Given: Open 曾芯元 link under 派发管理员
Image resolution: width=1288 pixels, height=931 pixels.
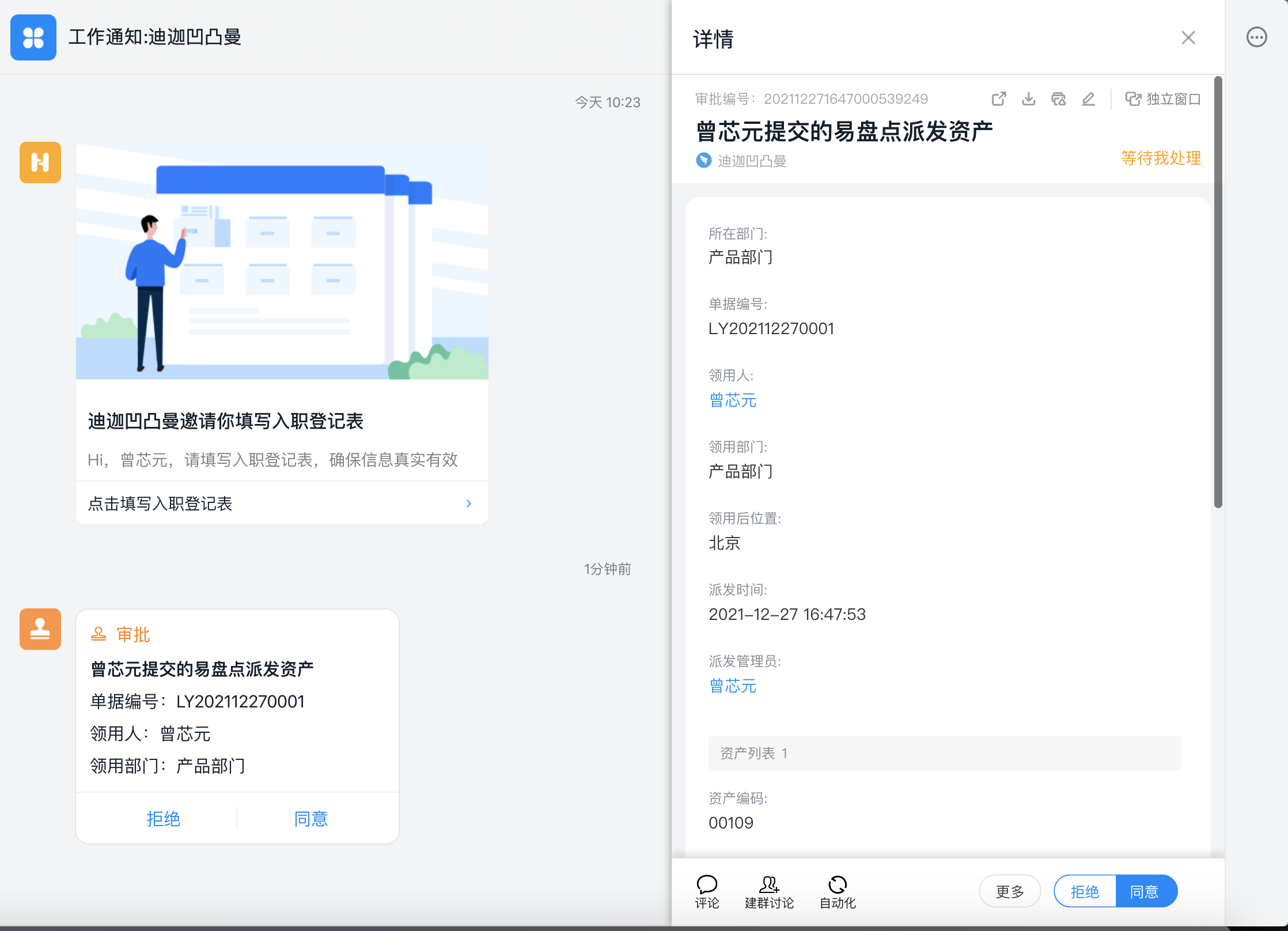Looking at the screenshot, I should [733, 686].
